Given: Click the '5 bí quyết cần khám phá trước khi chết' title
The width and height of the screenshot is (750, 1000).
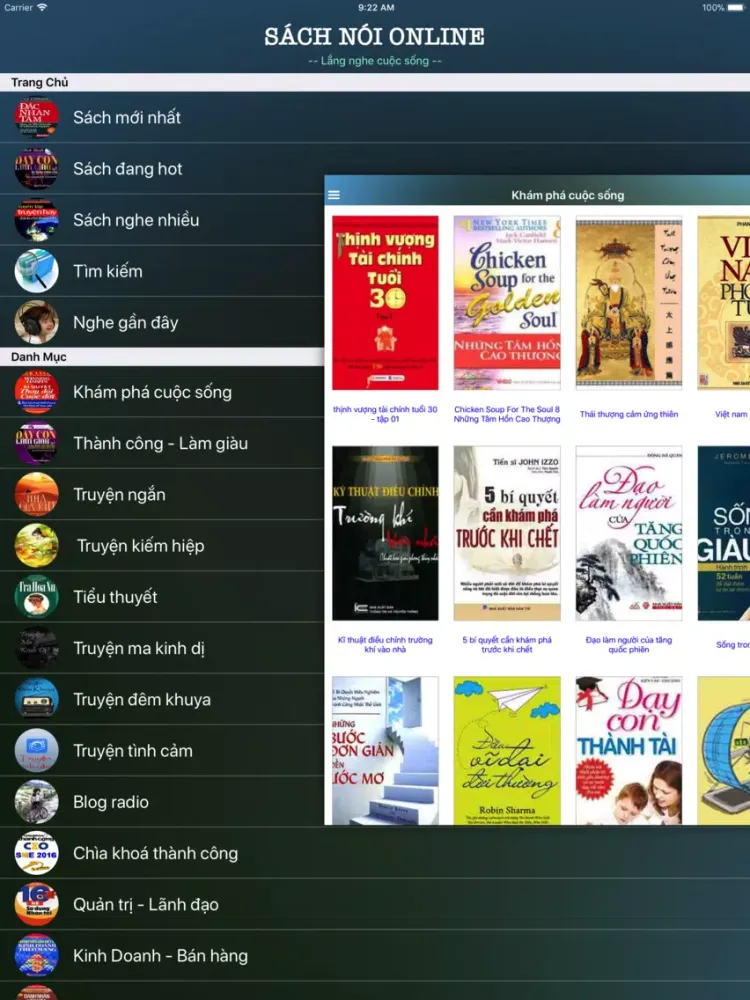Looking at the screenshot, I should 507,644.
